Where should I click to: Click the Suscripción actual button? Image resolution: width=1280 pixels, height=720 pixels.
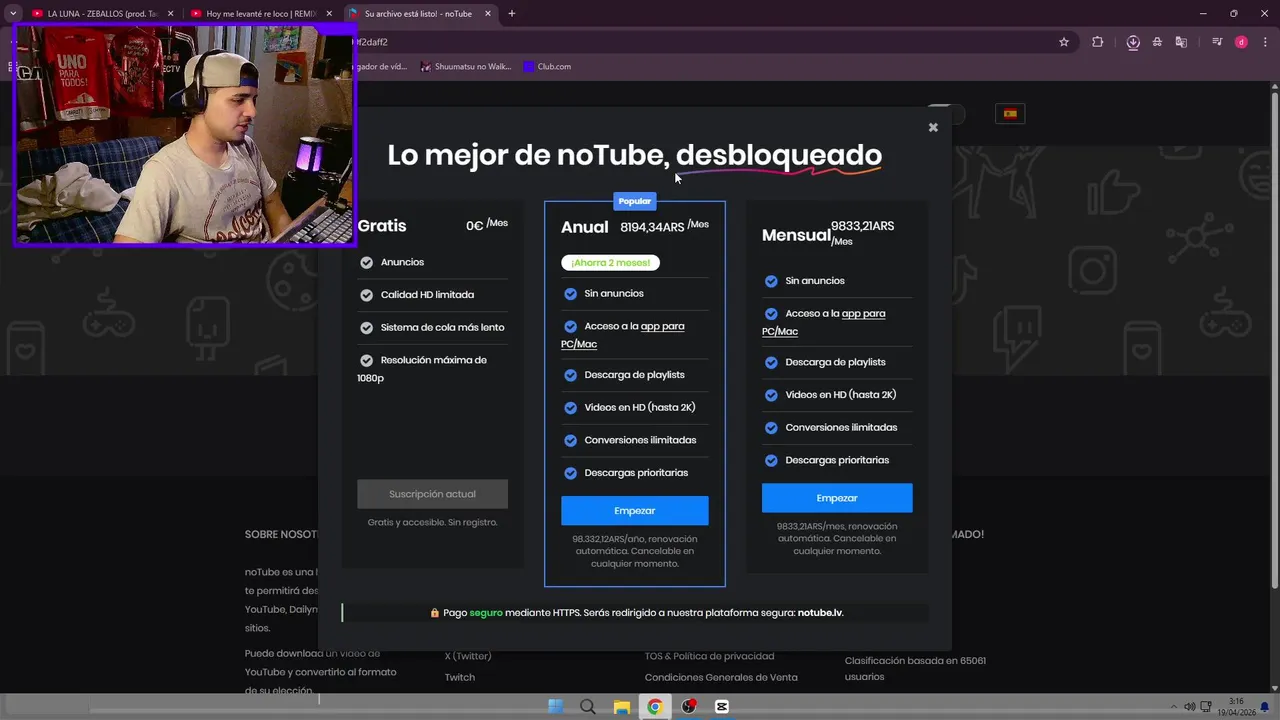click(x=432, y=494)
